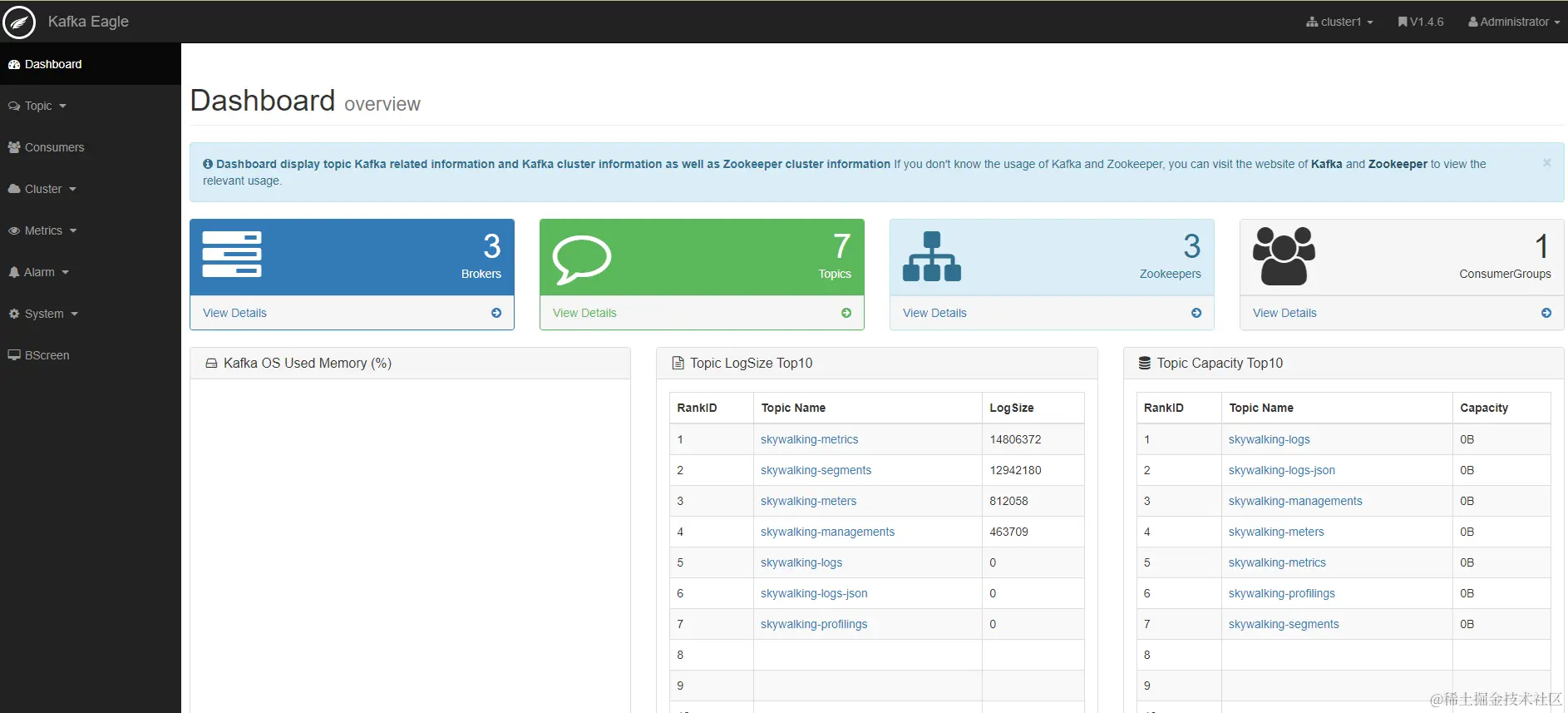
Task: Follow the Zookeeper website link in alert
Action: click(x=1398, y=164)
